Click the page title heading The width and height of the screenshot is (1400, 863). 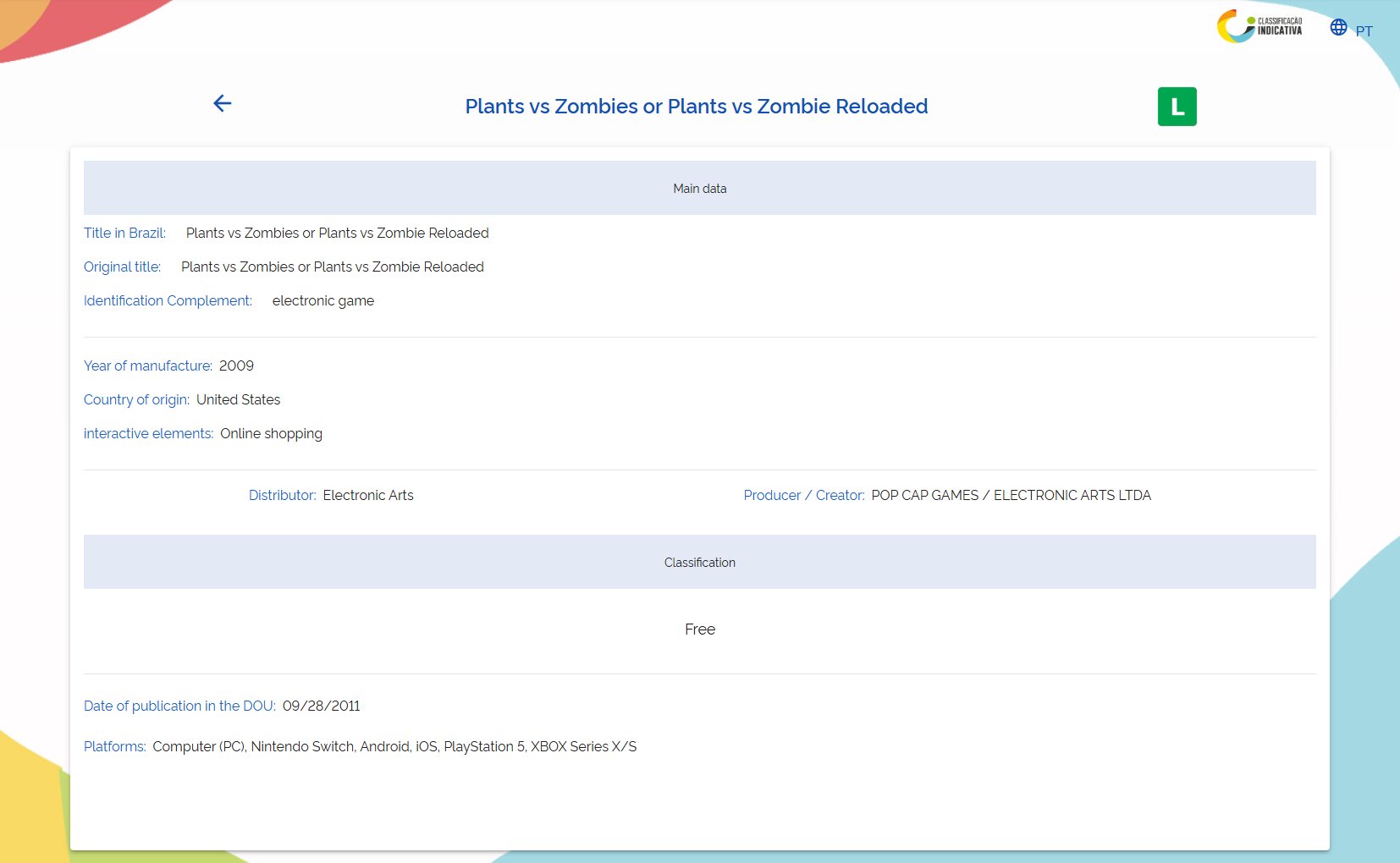[696, 107]
